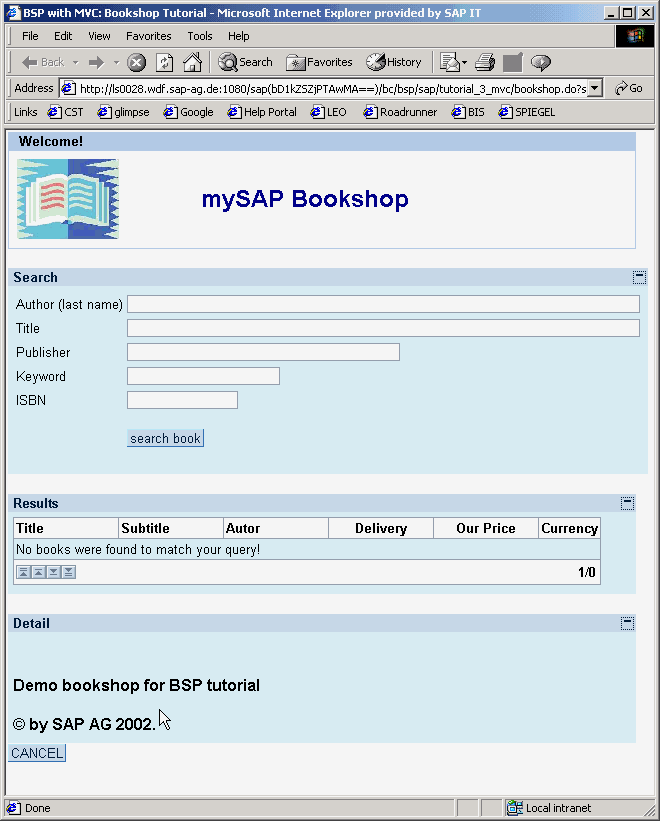The width and height of the screenshot is (660, 821).
Task: Go back with the Back arrow button
Action: (43, 62)
